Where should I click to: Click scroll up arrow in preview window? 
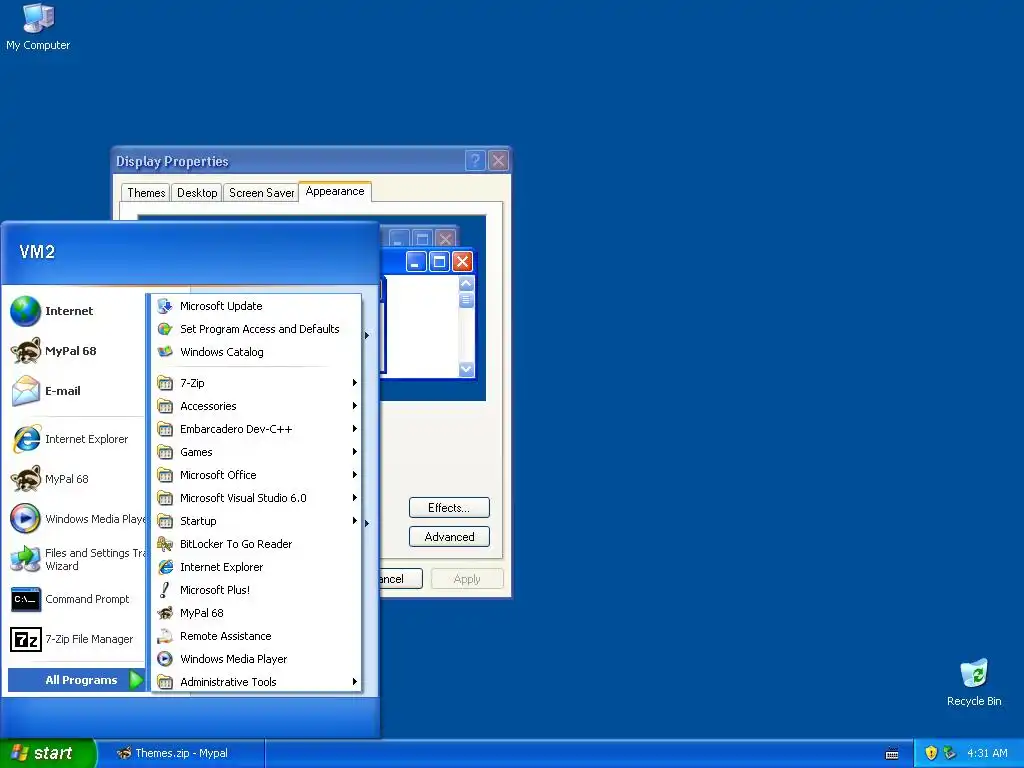(x=466, y=283)
